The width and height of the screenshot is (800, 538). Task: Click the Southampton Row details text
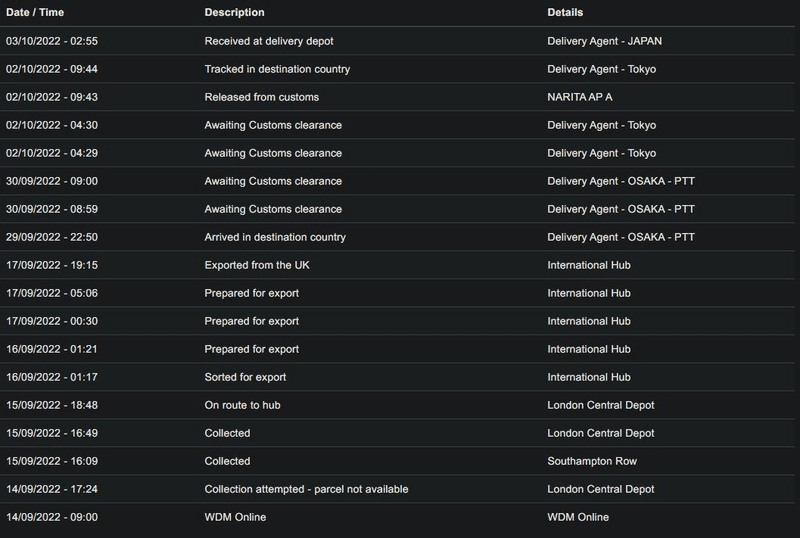tap(592, 461)
